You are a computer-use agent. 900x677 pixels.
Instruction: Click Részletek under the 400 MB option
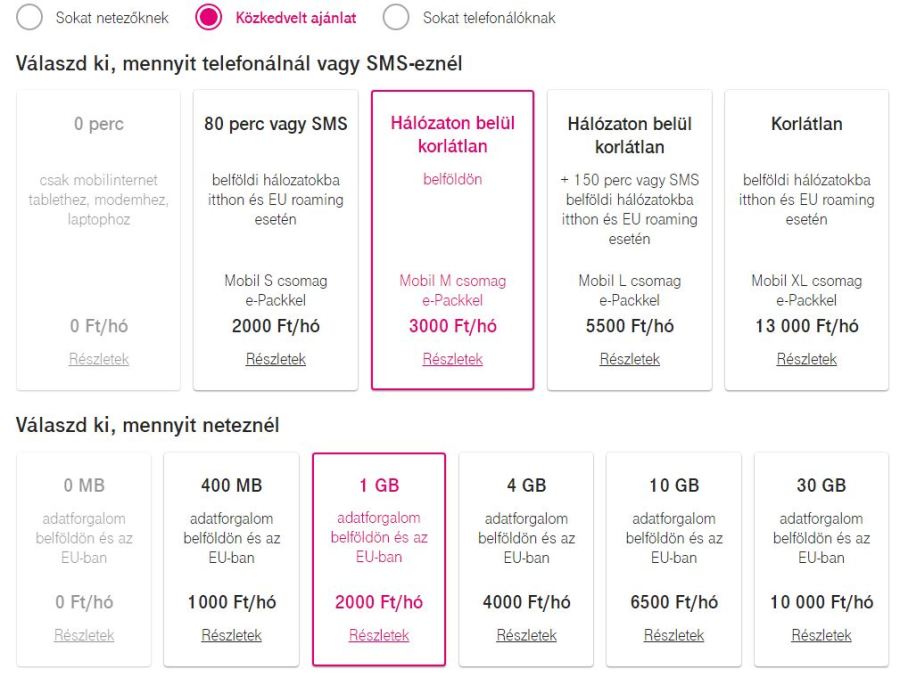coord(231,635)
